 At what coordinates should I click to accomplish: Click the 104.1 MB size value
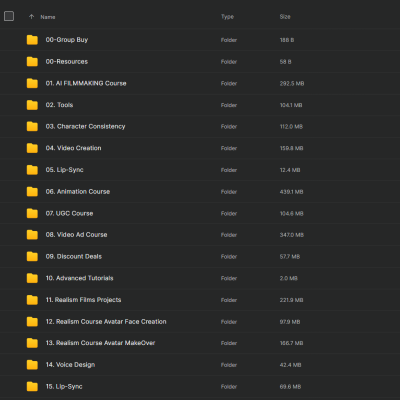pyautogui.click(x=291, y=105)
